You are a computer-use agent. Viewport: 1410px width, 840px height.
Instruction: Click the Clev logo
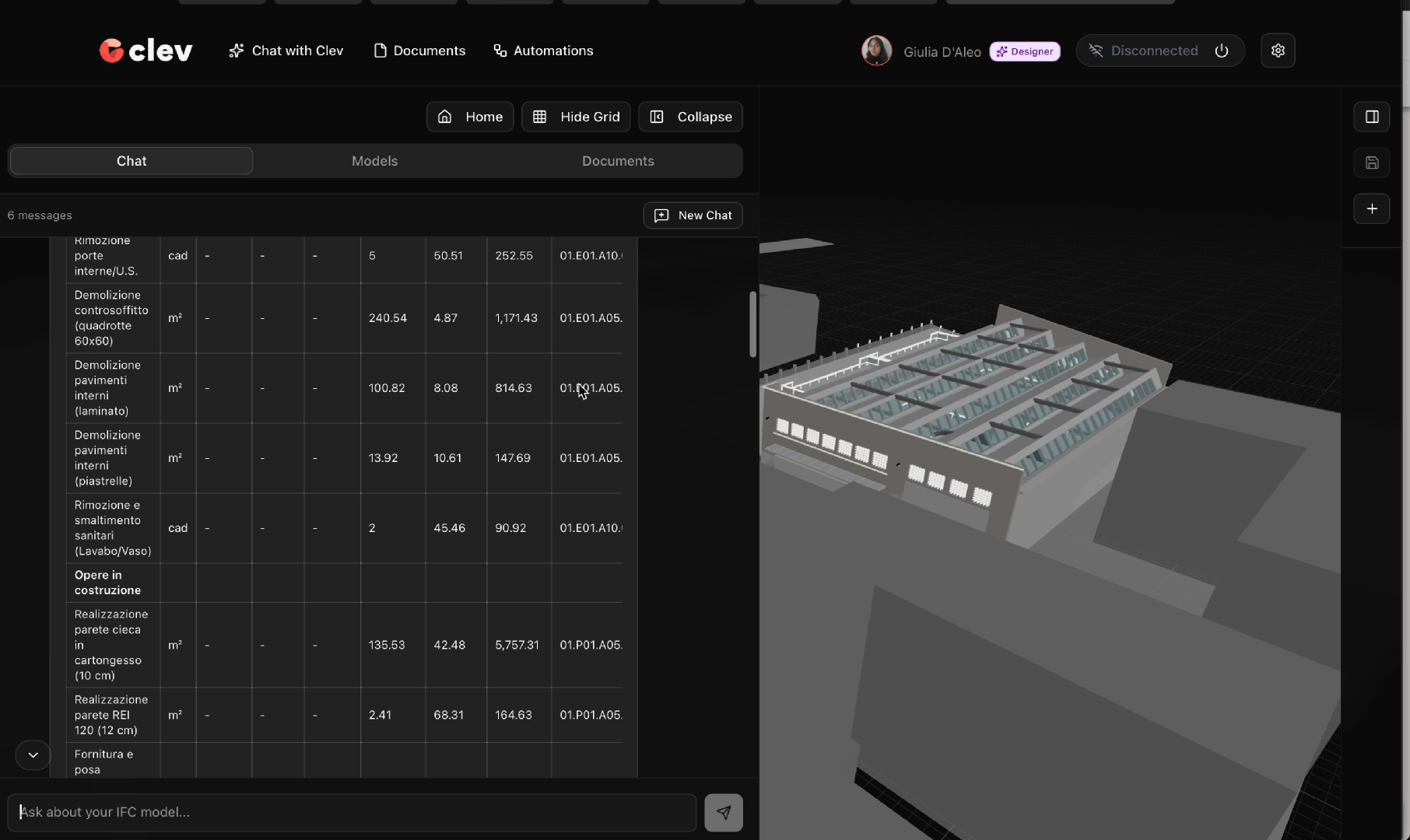pyautogui.click(x=146, y=51)
